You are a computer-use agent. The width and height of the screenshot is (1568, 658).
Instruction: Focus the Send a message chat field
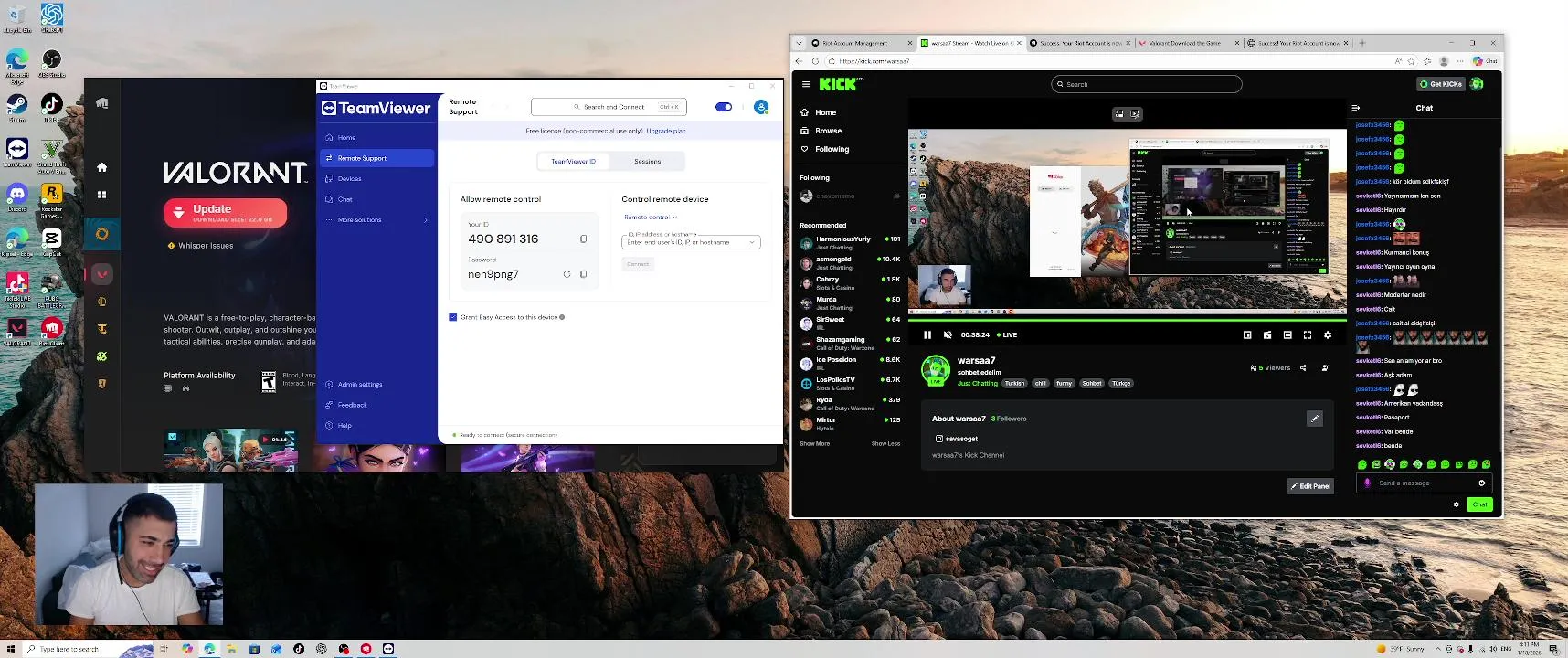tap(1425, 483)
